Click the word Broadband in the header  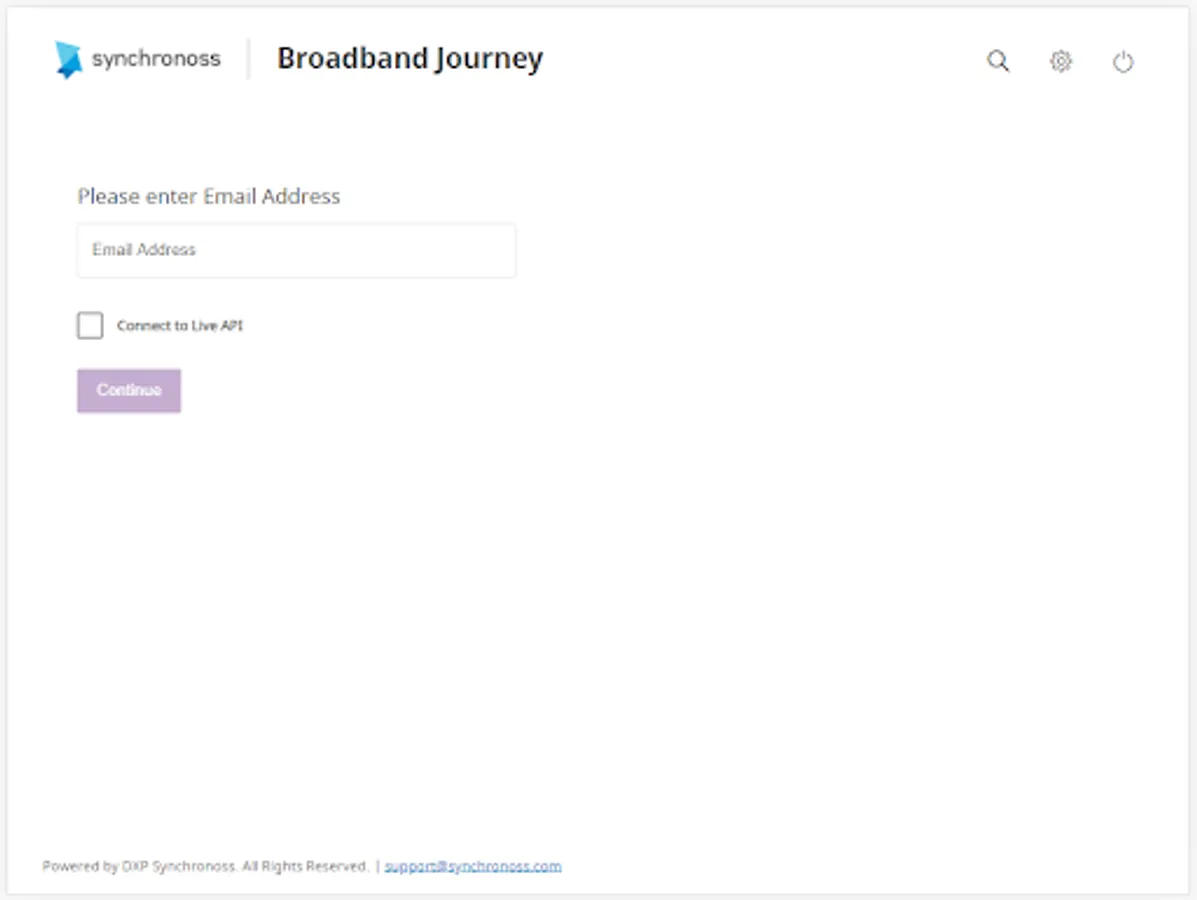pyautogui.click(x=351, y=59)
